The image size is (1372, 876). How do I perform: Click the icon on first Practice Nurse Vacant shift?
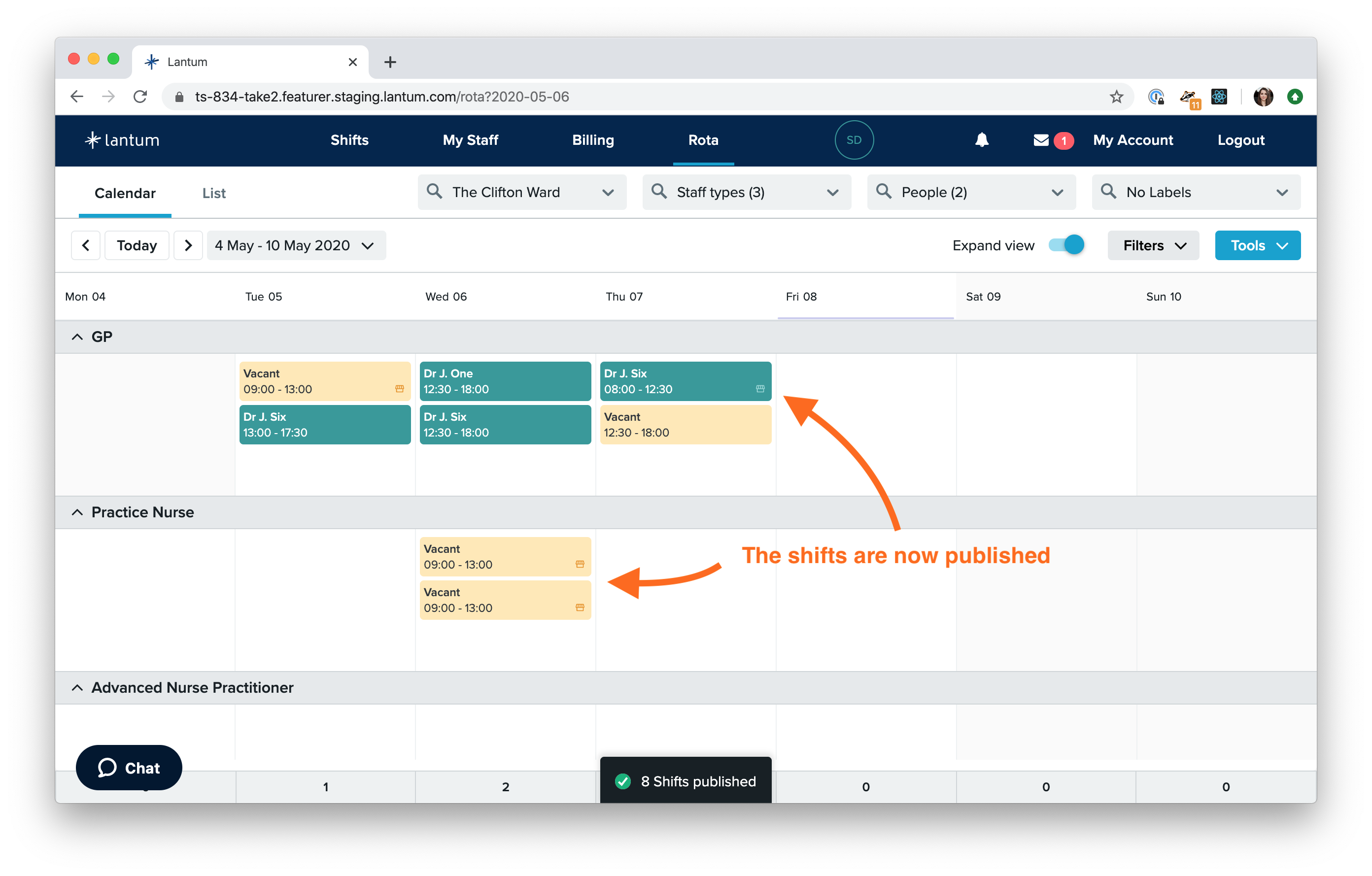click(580, 565)
